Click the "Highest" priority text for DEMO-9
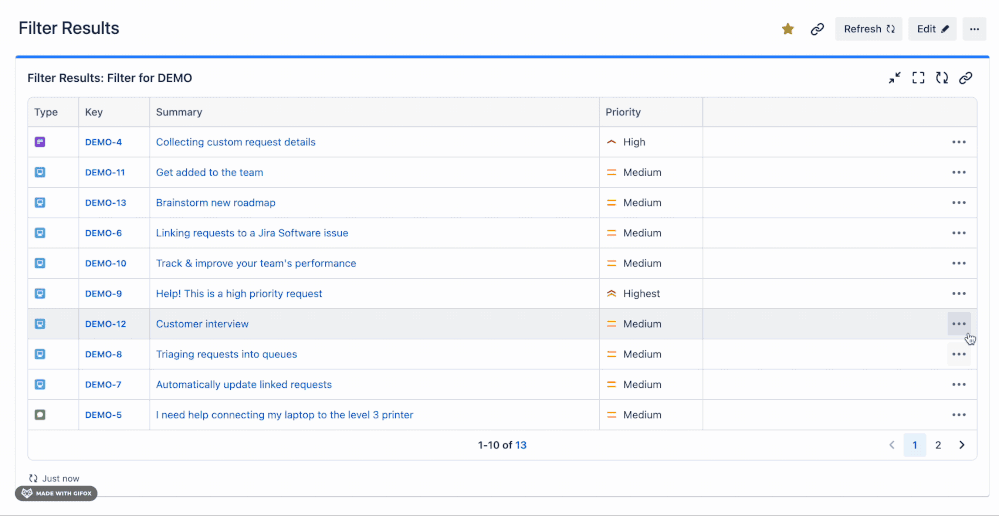 (x=642, y=294)
